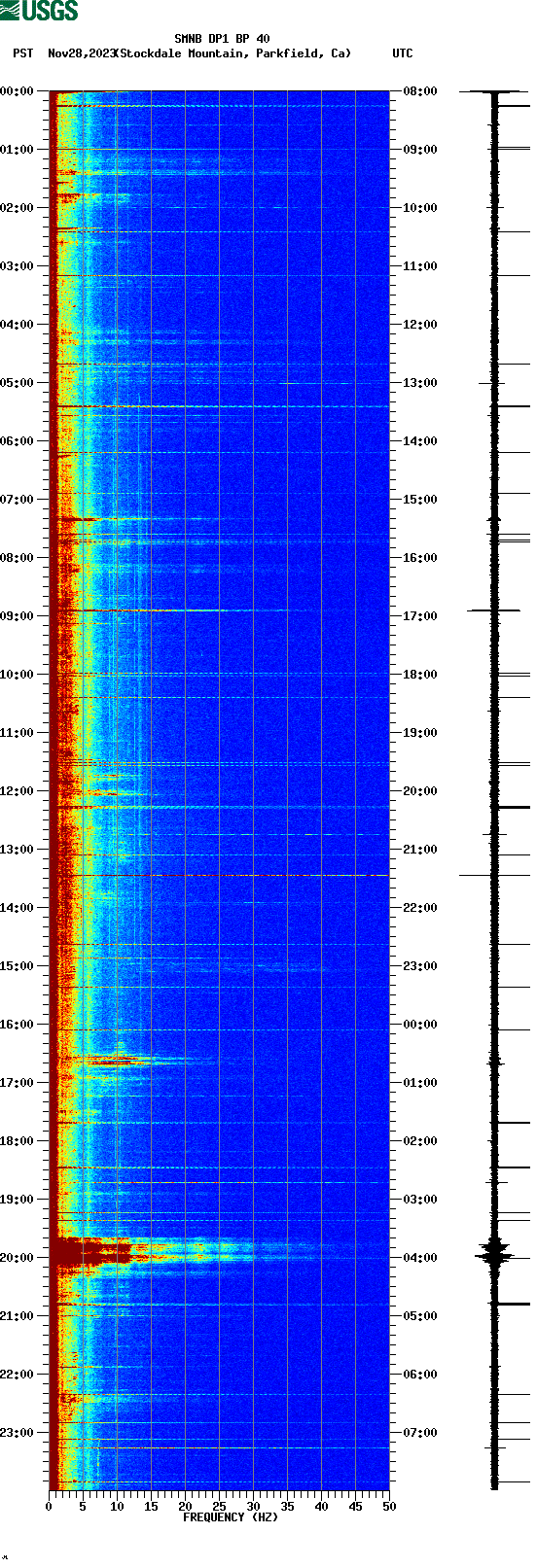The image size is (537, 1568).
Task: Click the 00:00 UTC time label
Action: [420, 1025]
